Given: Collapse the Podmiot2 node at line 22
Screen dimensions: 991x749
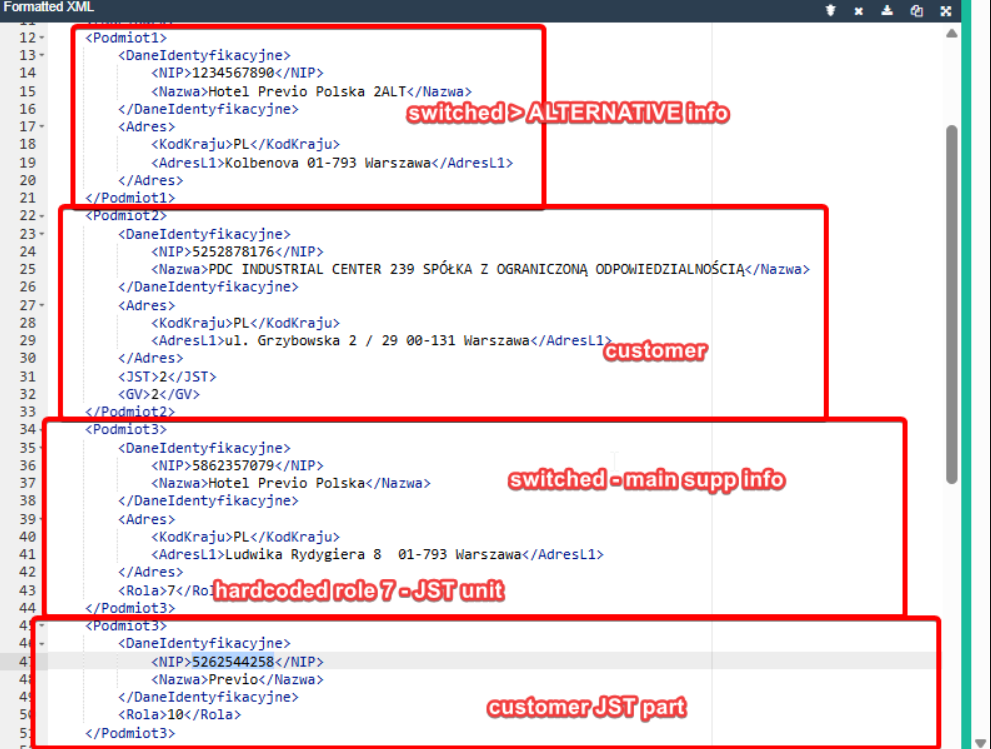Looking at the screenshot, I should pyautogui.click(x=40, y=216).
